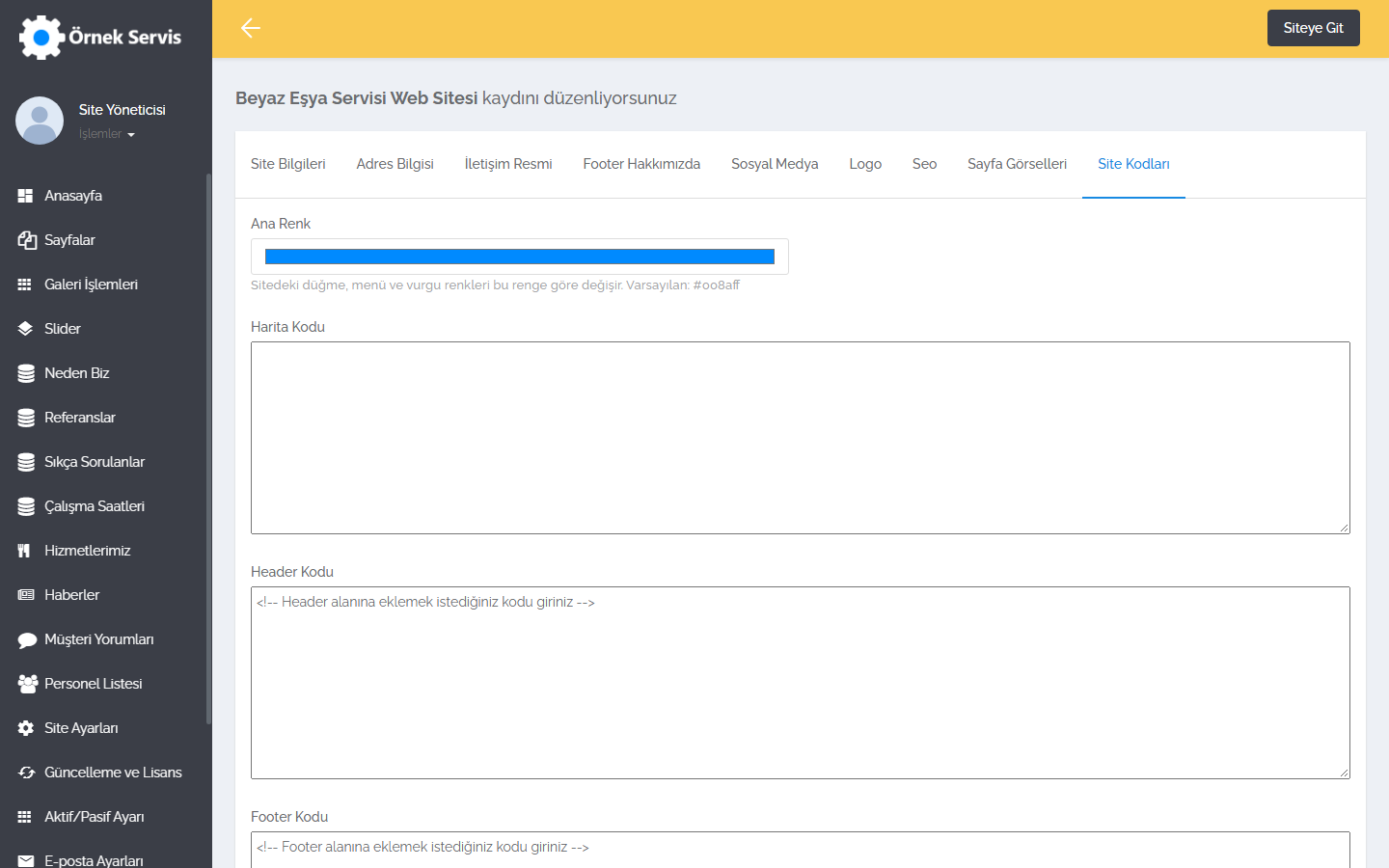Image resolution: width=1389 pixels, height=868 pixels.
Task: Click the Örnek Servis brand name
Action: [x=125, y=37]
